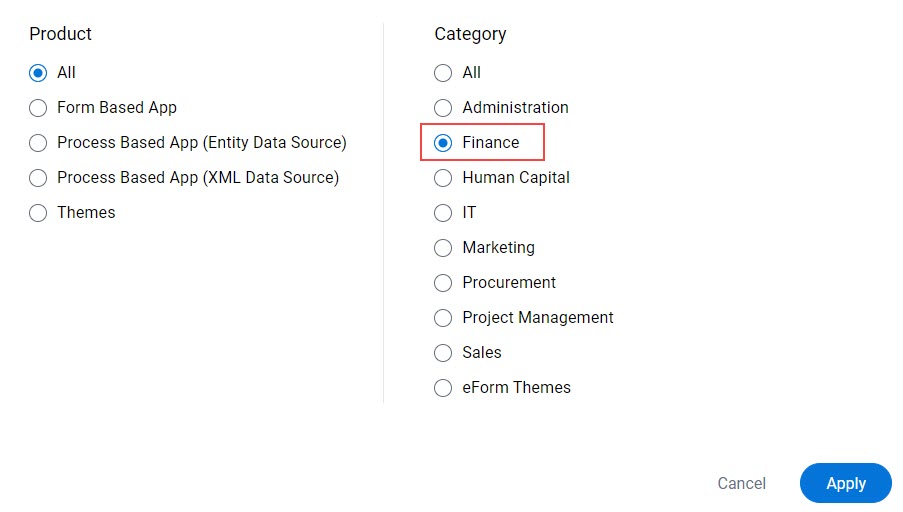Select the Procurement category

(x=443, y=283)
